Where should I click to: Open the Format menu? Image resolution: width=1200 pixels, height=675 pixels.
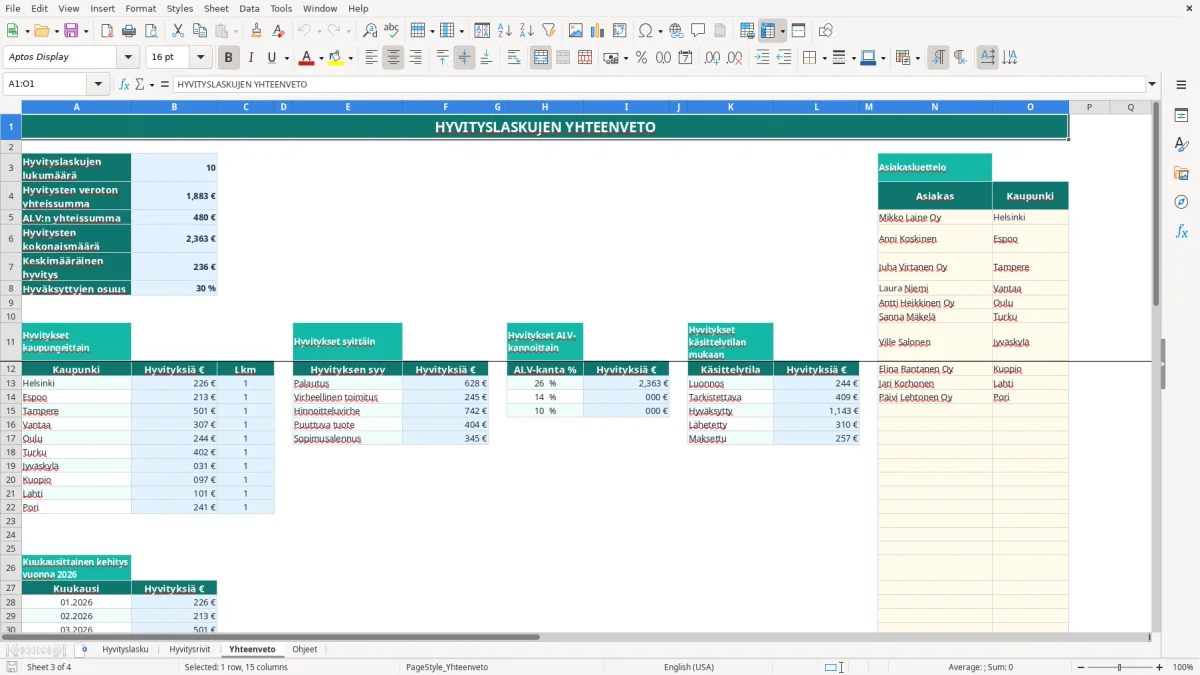140,8
